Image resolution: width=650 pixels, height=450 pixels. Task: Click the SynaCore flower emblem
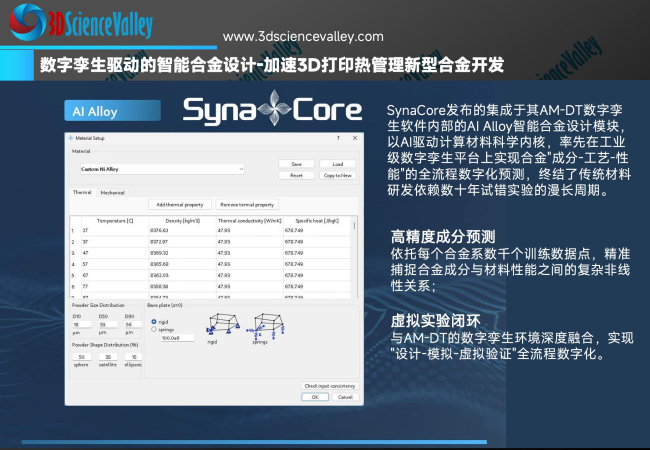pyautogui.click(x=274, y=108)
